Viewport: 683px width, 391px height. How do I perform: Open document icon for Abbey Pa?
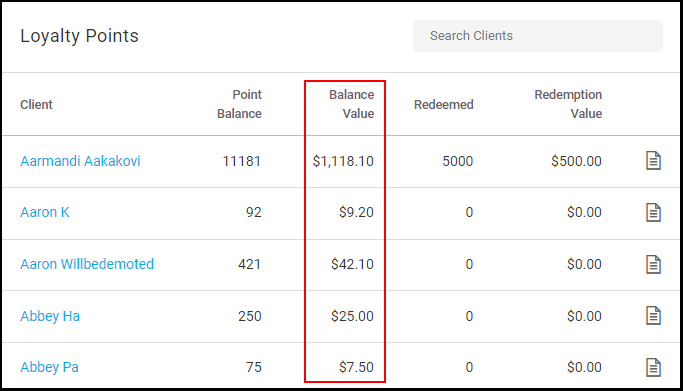653,367
